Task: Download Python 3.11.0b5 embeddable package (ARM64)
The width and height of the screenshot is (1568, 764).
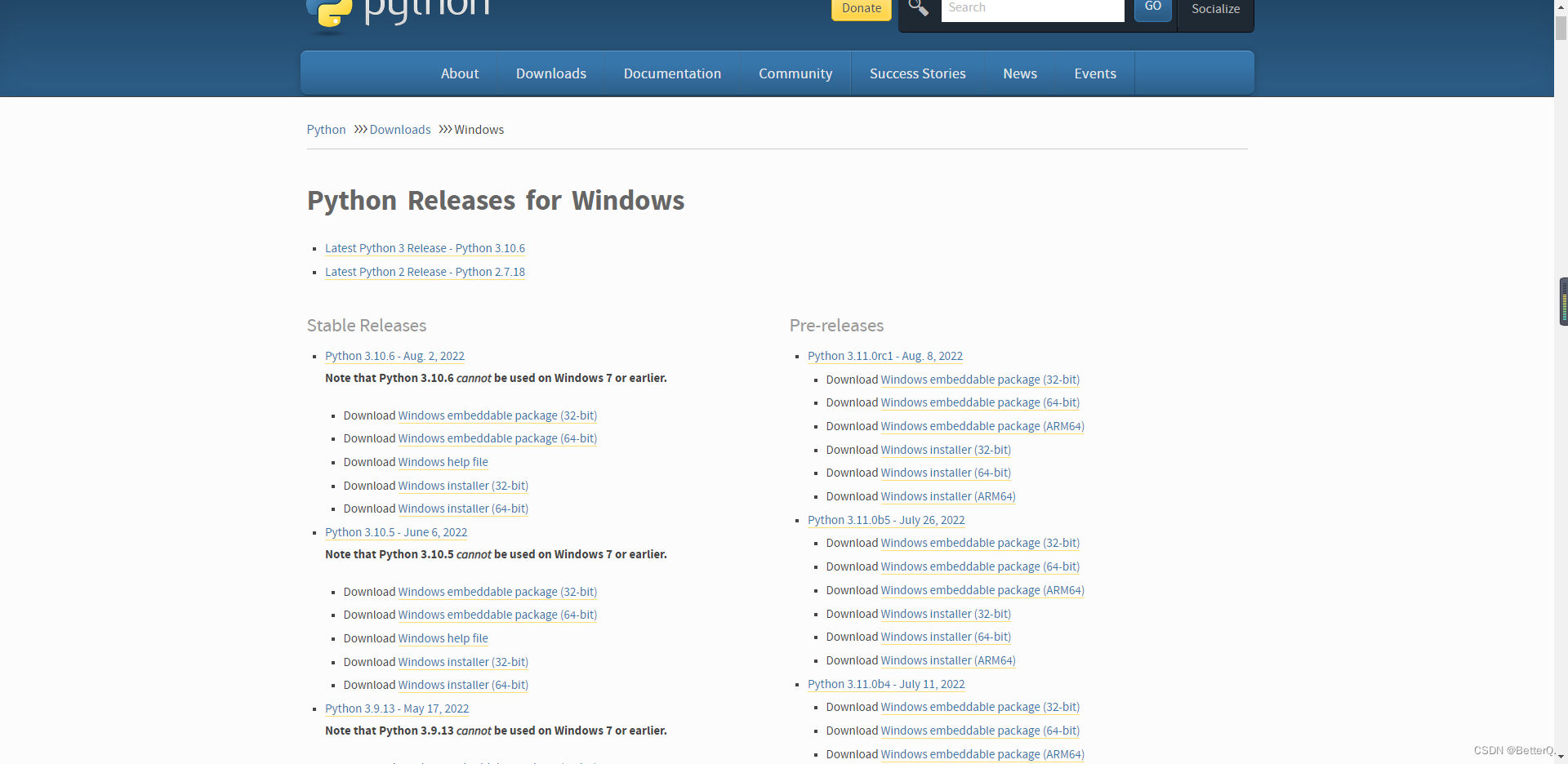Action: (982, 590)
